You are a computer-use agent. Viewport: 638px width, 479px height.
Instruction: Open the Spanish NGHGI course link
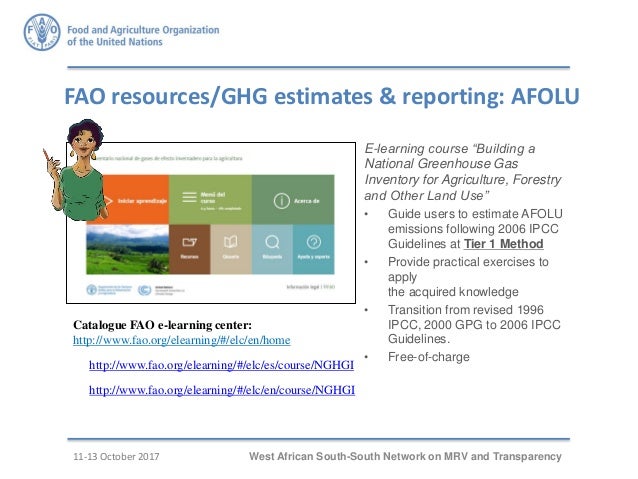pyautogui.click(x=221, y=365)
